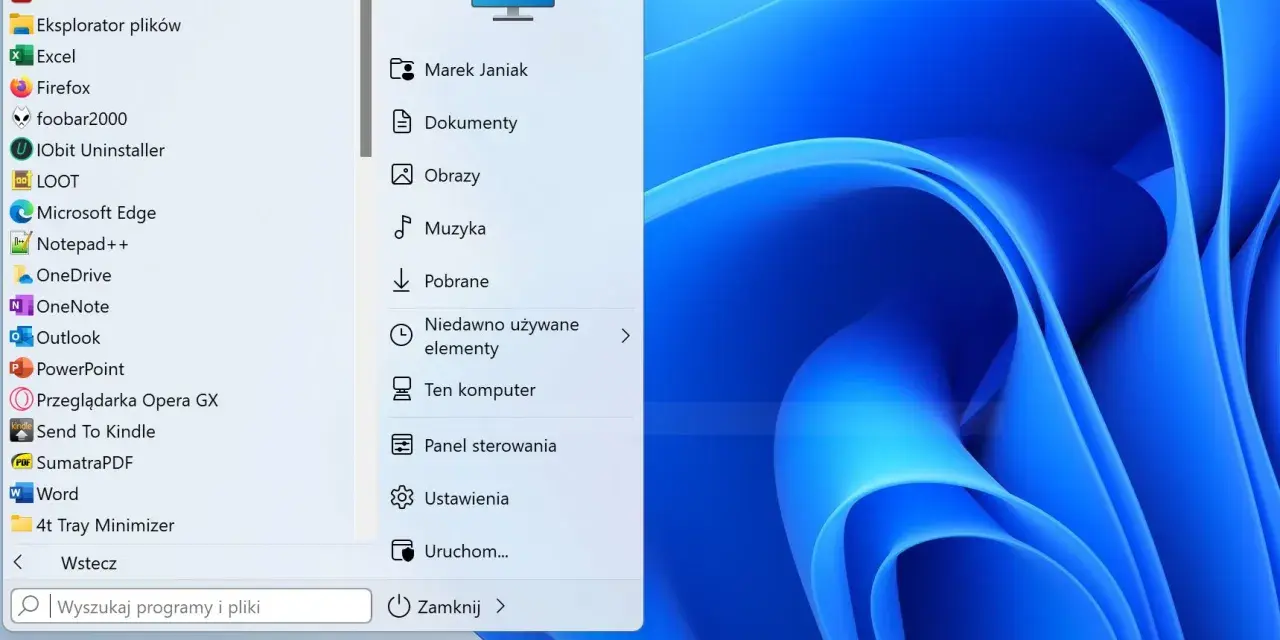Click the Microsoft Edge program name
Image resolution: width=1280 pixels, height=640 pixels.
pos(96,212)
